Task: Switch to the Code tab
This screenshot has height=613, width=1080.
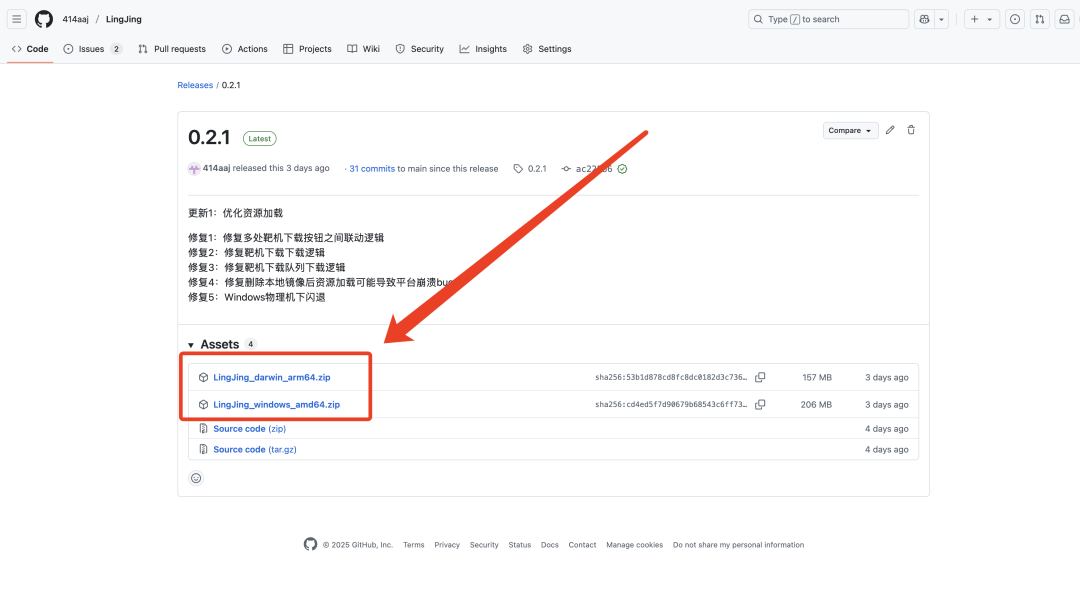Action: point(30,49)
